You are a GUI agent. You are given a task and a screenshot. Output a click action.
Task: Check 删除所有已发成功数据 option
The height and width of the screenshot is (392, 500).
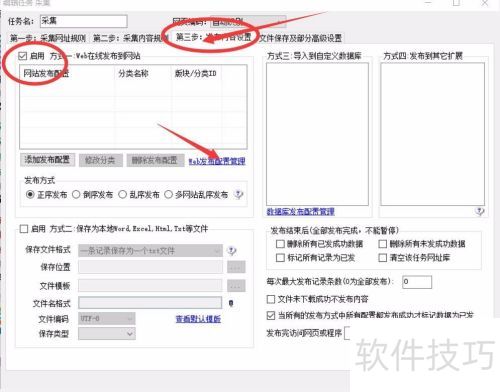280,244
